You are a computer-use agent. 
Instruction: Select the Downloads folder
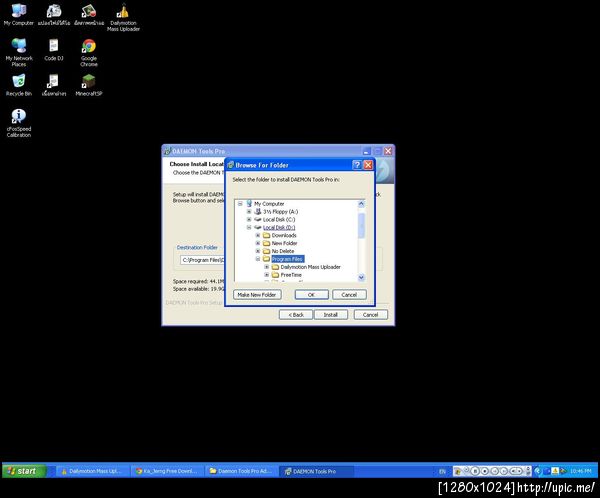[284, 235]
